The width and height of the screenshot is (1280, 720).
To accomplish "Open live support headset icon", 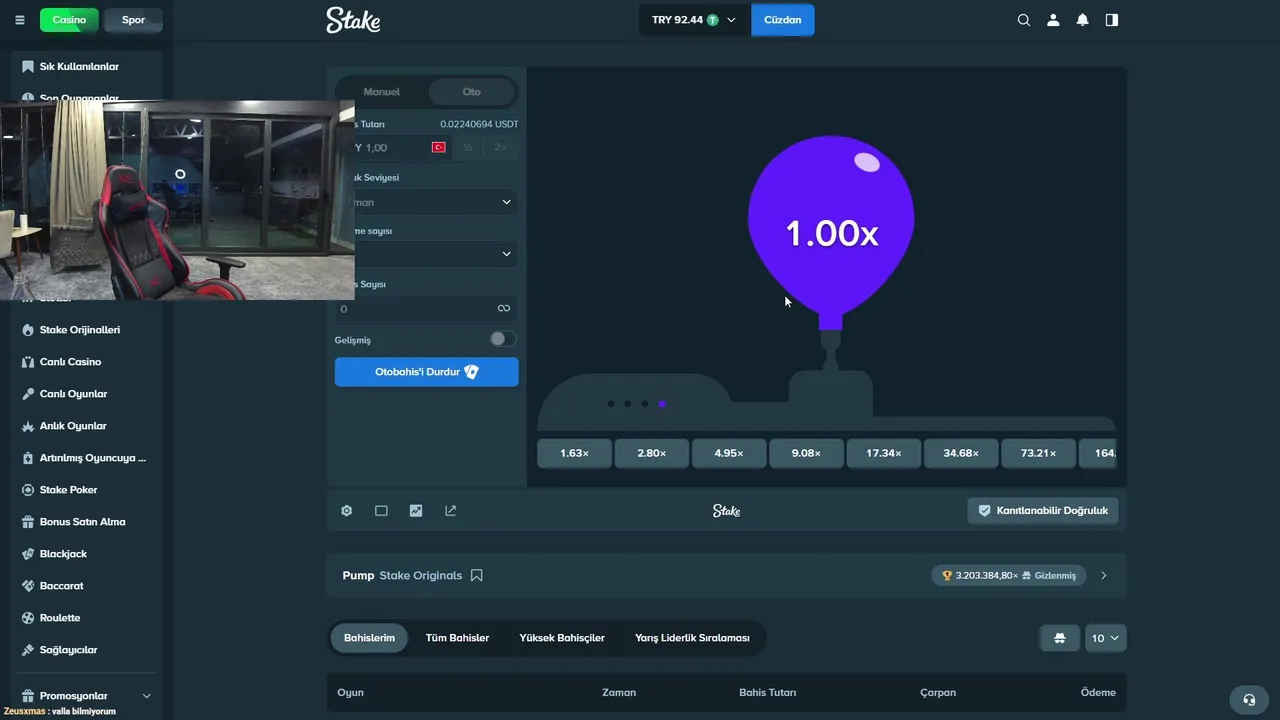I will (x=1248, y=699).
